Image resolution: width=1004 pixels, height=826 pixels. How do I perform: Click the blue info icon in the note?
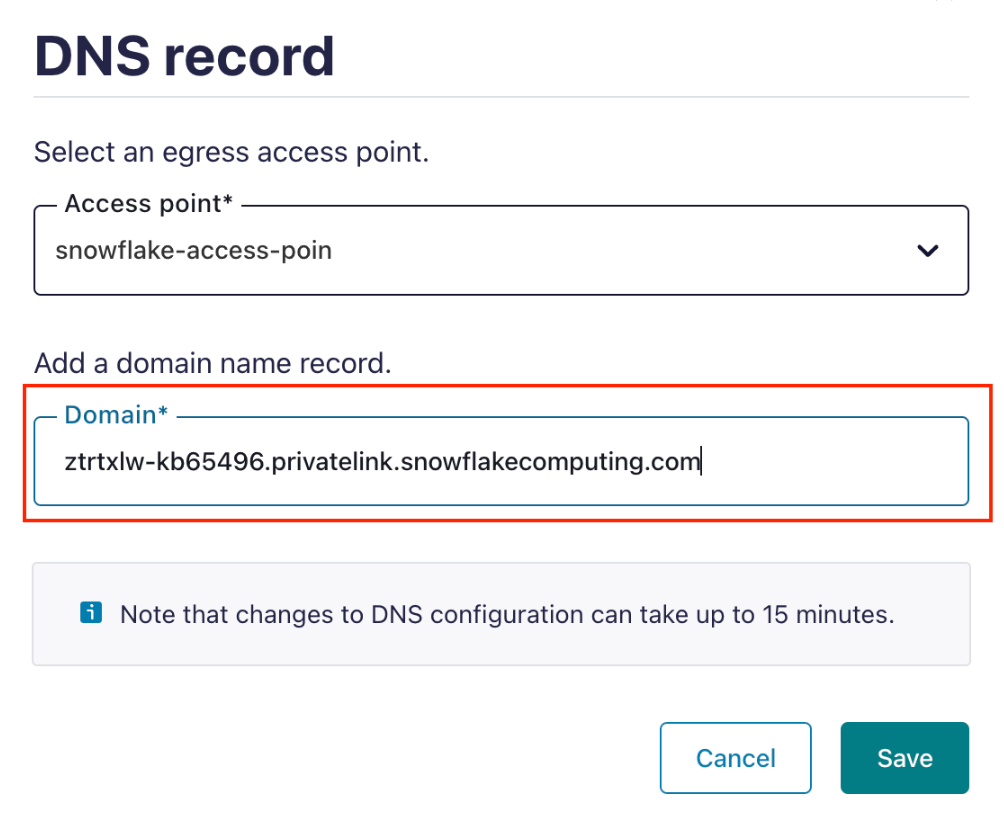click(90, 613)
